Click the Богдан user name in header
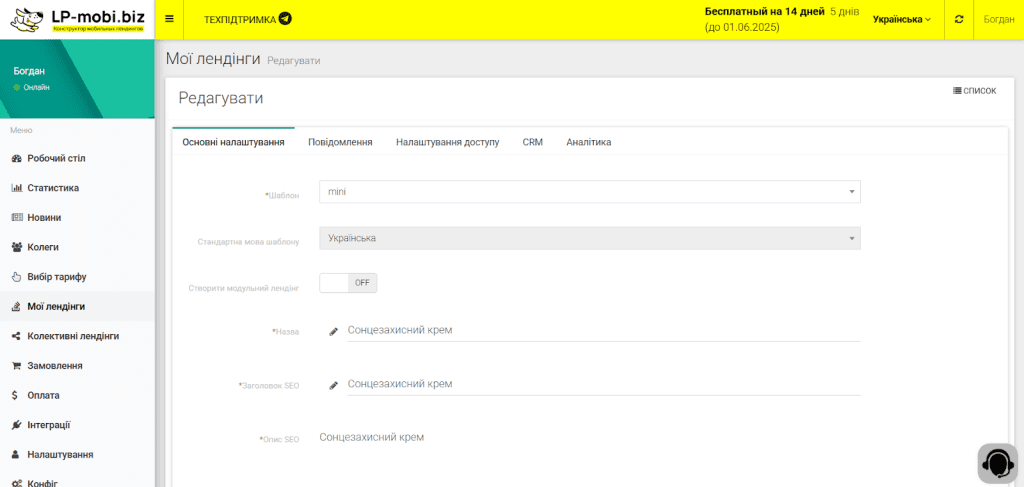 click(x=998, y=19)
